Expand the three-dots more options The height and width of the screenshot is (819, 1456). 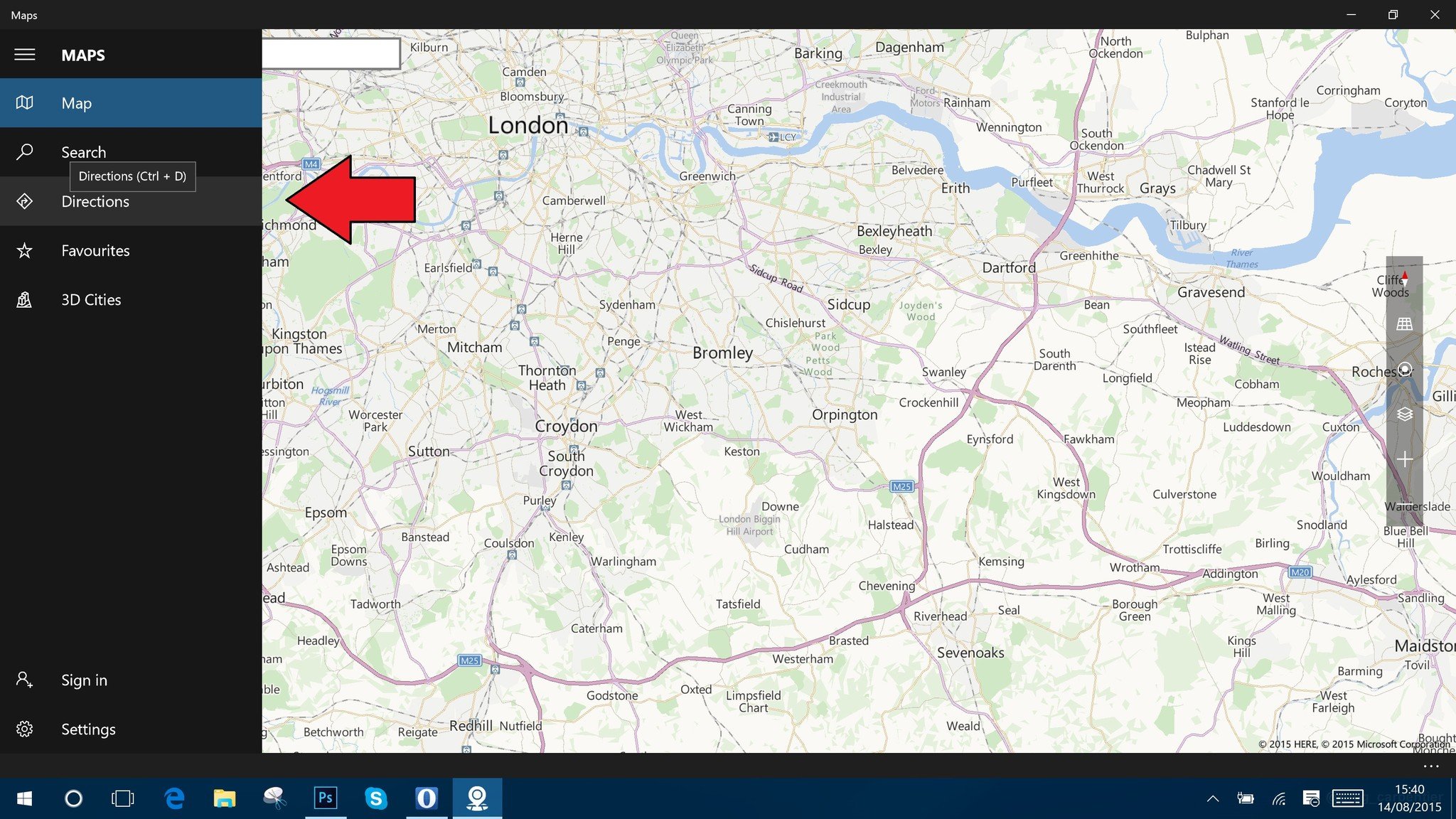pyautogui.click(x=1431, y=766)
